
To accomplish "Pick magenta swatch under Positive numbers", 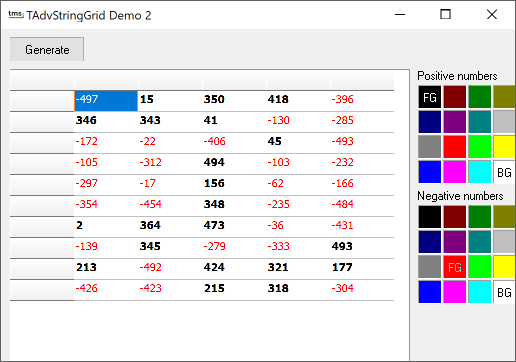I will pos(455,172).
